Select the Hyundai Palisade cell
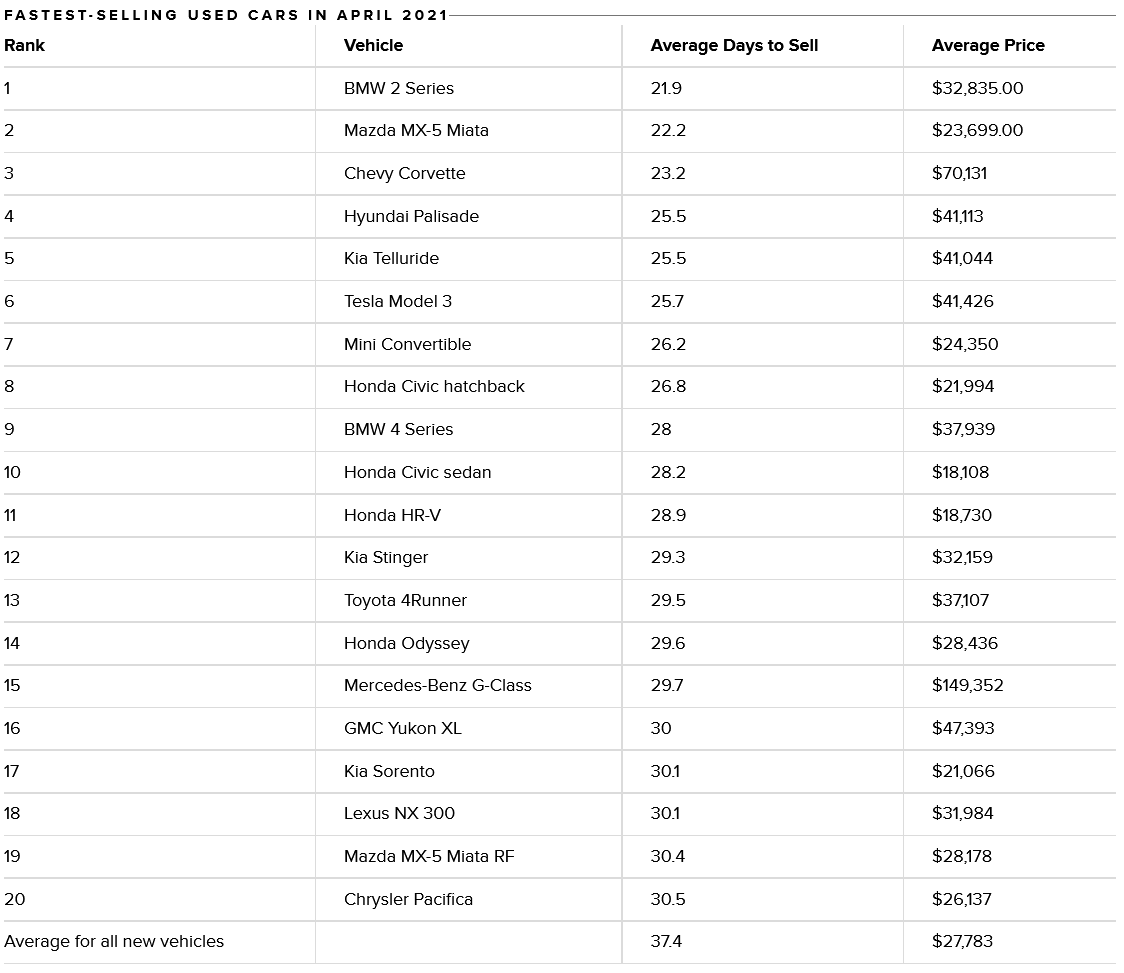The image size is (1124, 973). [x=411, y=217]
